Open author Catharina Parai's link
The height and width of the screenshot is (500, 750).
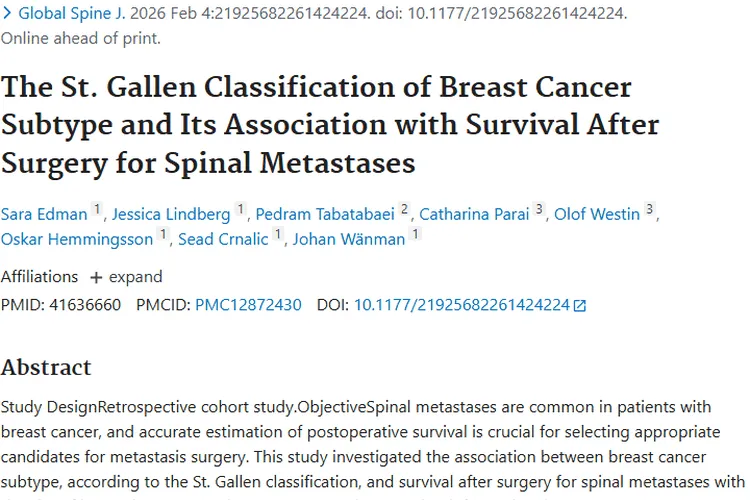[x=473, y=214]
